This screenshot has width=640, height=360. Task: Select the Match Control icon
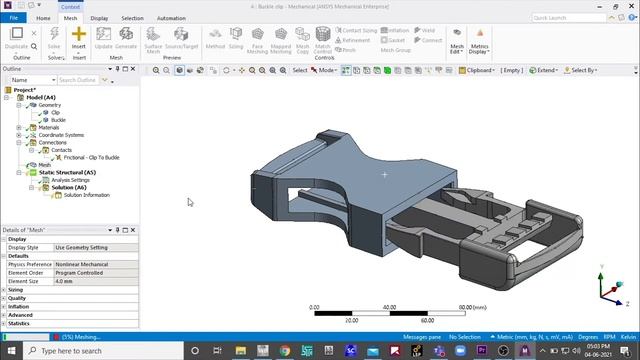323,34
